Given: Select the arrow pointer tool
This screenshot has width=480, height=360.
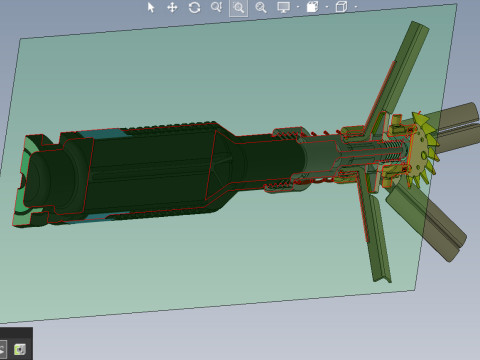Looking at the screenshot, I should [x=151, y=7].
